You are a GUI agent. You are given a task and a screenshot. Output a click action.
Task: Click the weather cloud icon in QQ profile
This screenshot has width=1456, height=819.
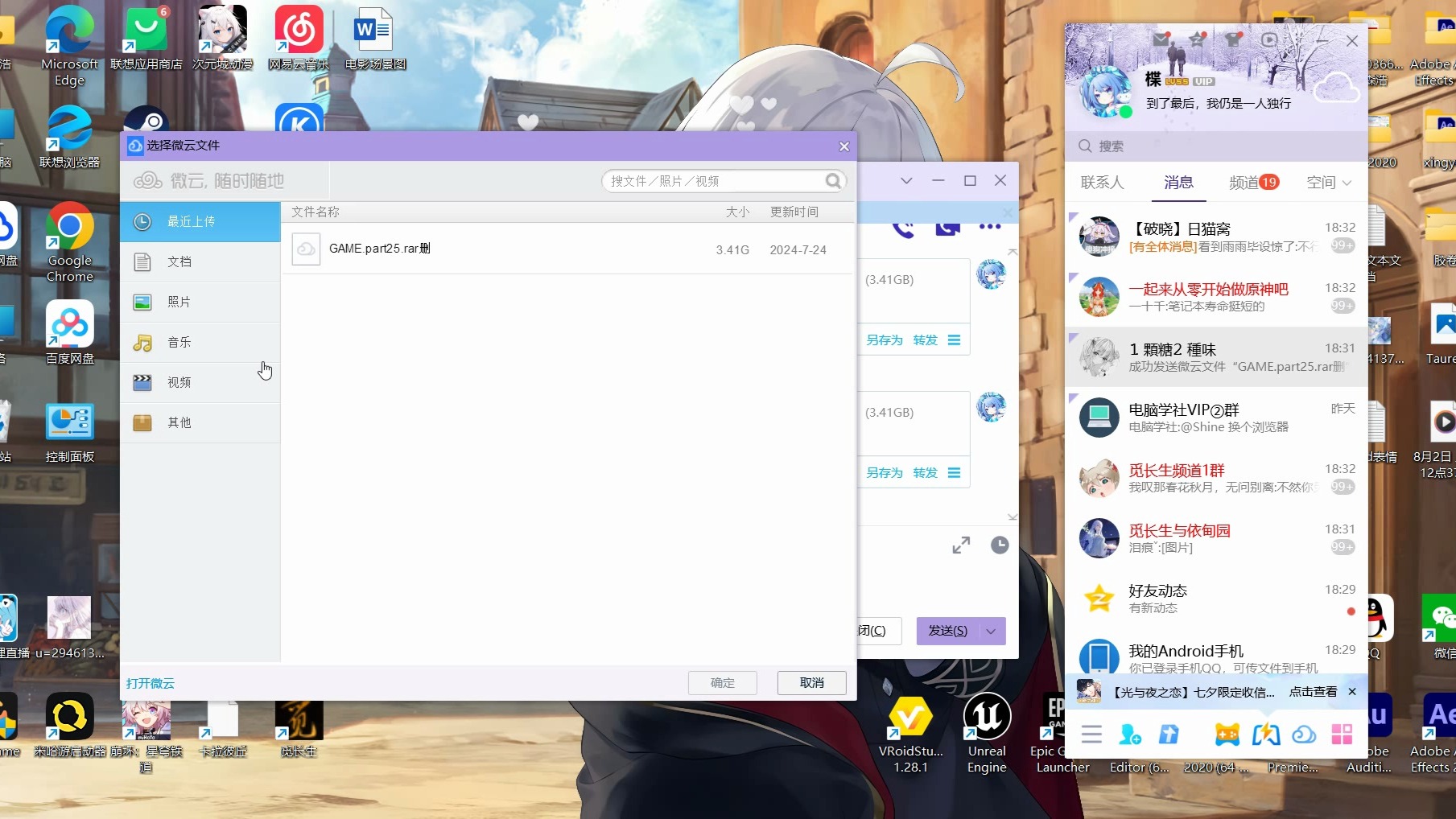pos(1336,87)
